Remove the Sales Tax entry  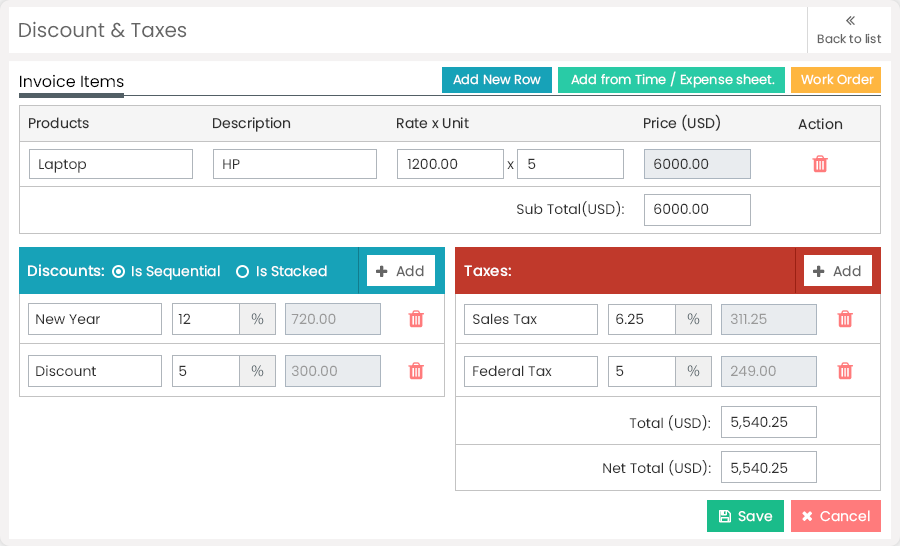845,319
